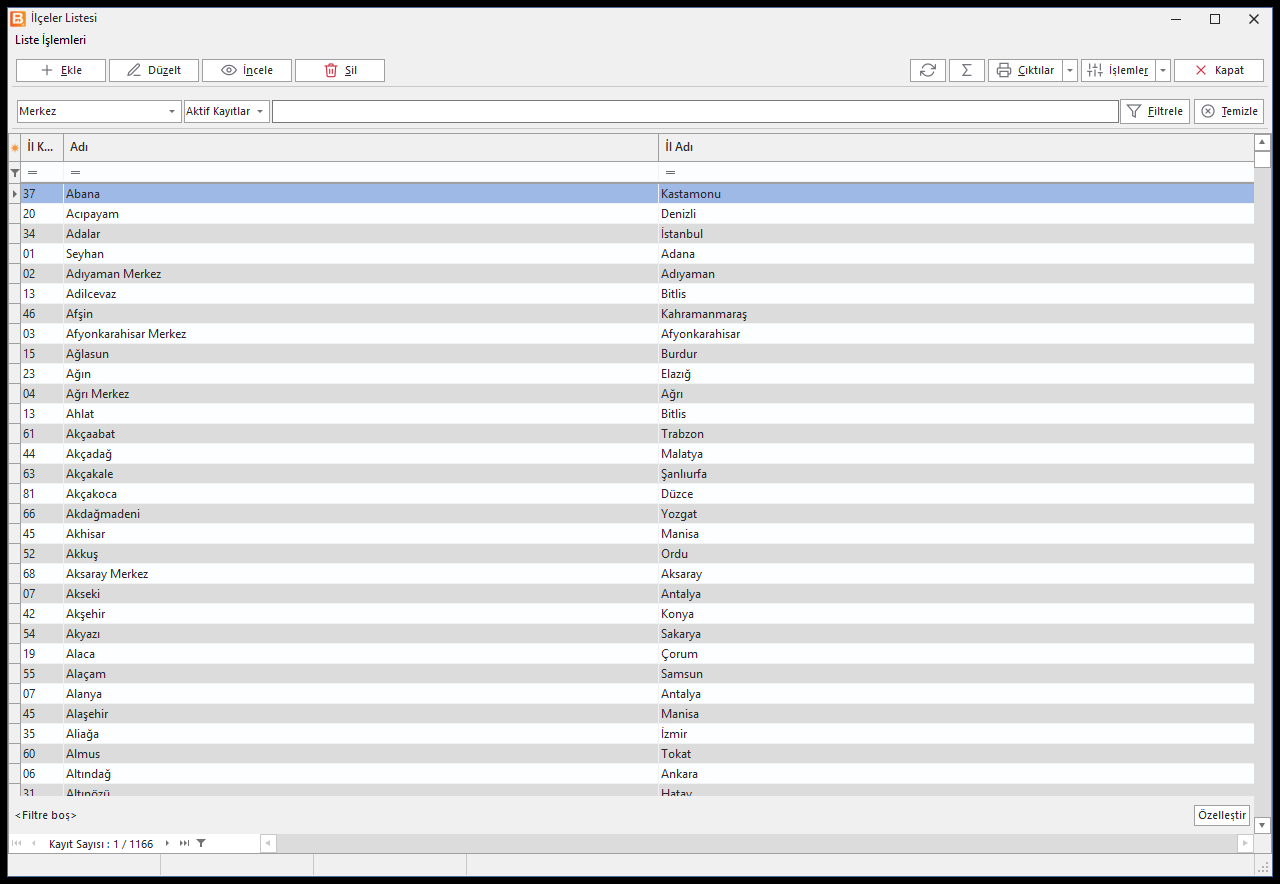This screenshot has height=884, width=1280.
Task: Open the Çıktılar print outputs button
Action: pyautogui.click(x=1025, y=70)
